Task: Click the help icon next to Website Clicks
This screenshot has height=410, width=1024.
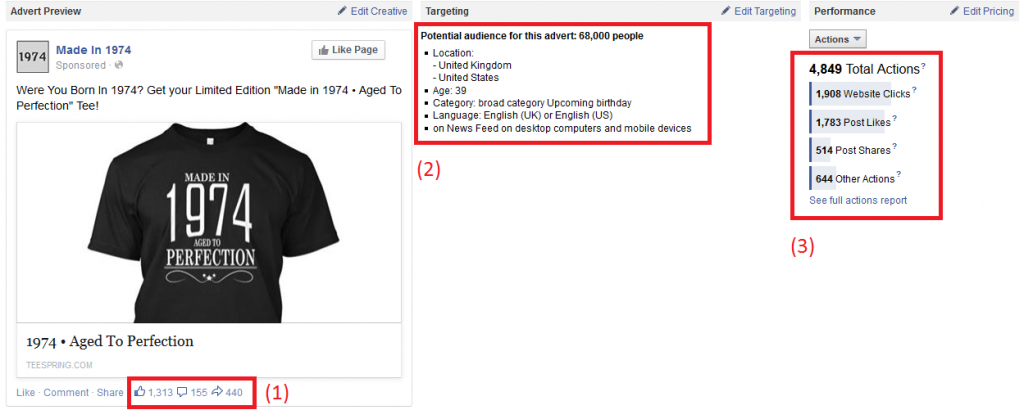Action: coord(914,91)
